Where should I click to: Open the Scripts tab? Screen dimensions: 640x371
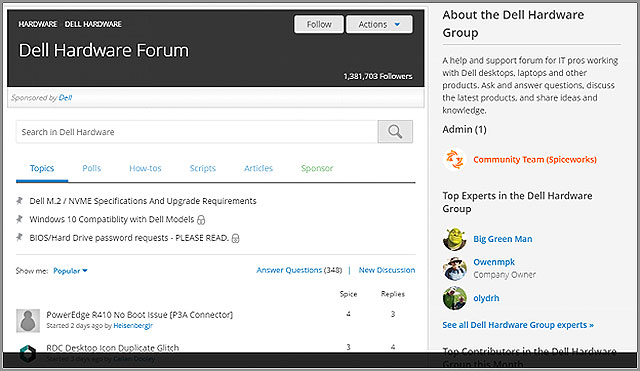tap(203, 168)
